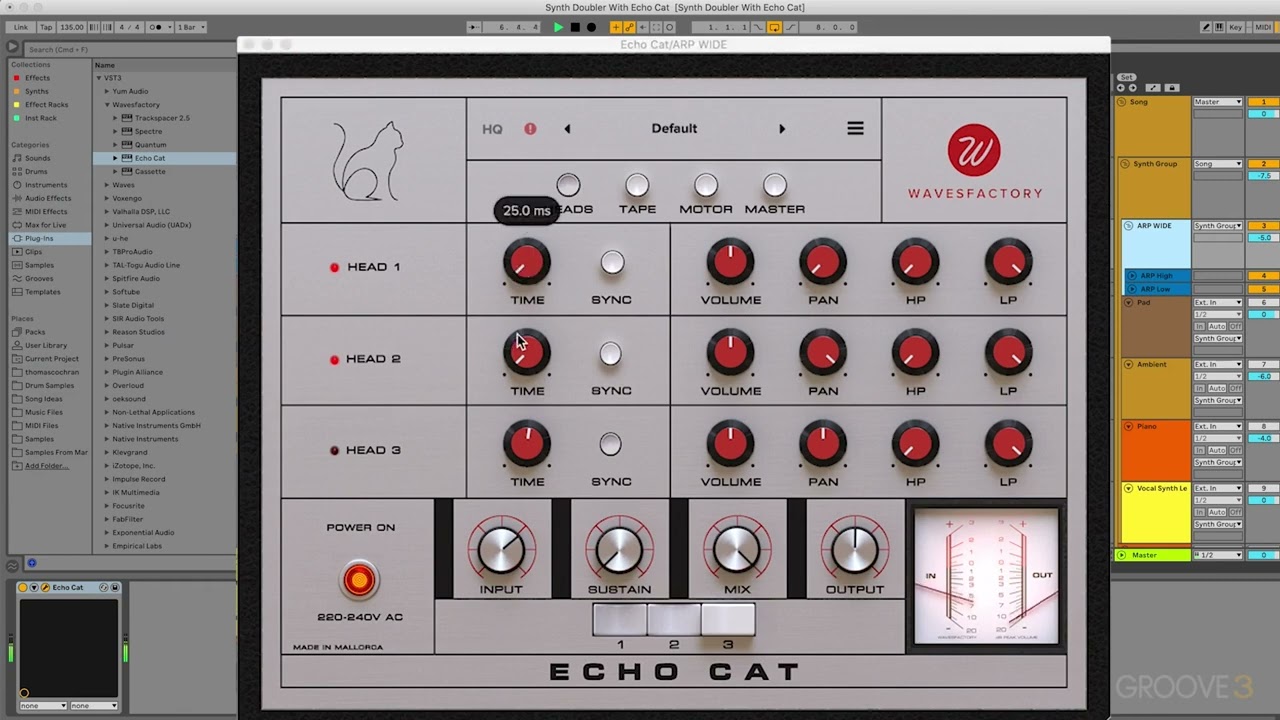Expand the Valhalla DSP, LLC folder
This screenshot has width=1280, height=720.
pyautogui.click(x=107, y=211)
